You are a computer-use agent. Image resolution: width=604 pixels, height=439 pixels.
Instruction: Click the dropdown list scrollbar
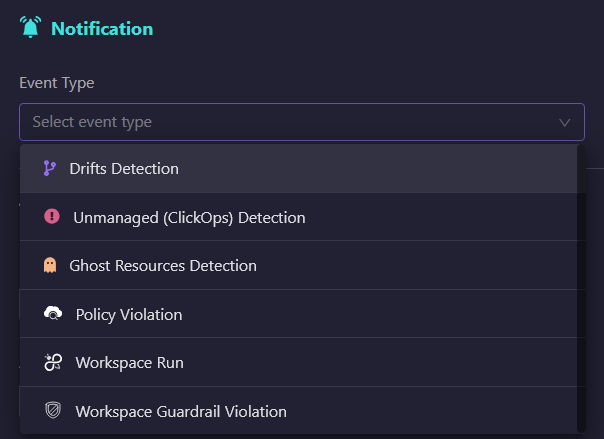point(581,289)
